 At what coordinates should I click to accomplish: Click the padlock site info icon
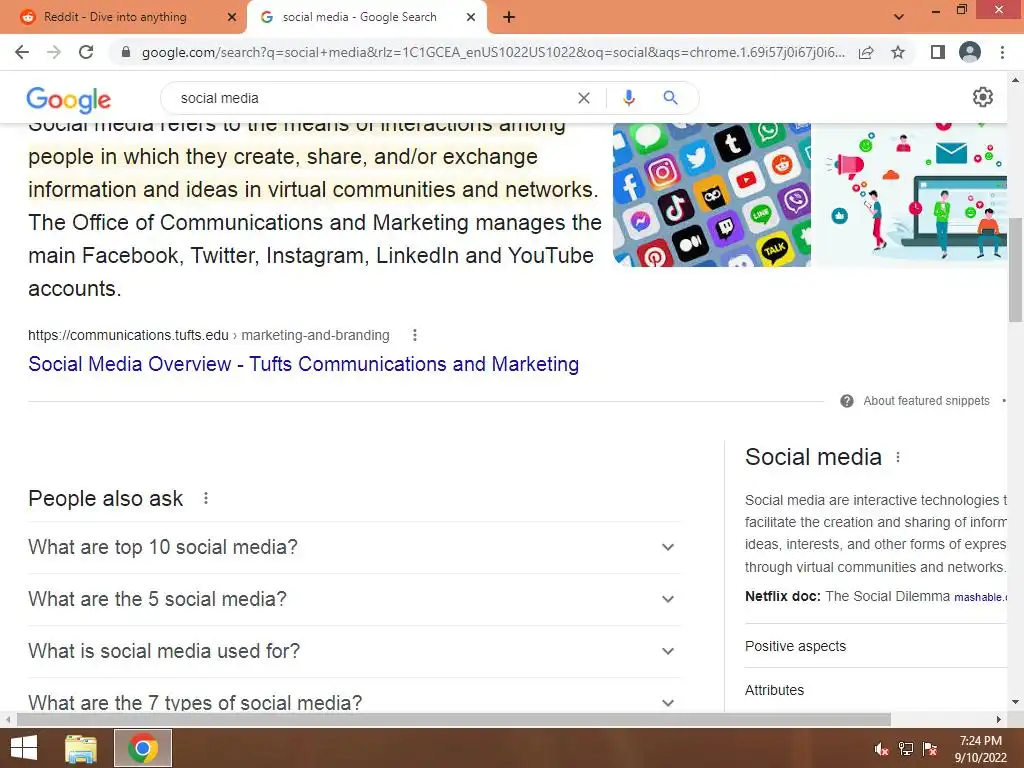pyautogui.click(x=126, y=52)
